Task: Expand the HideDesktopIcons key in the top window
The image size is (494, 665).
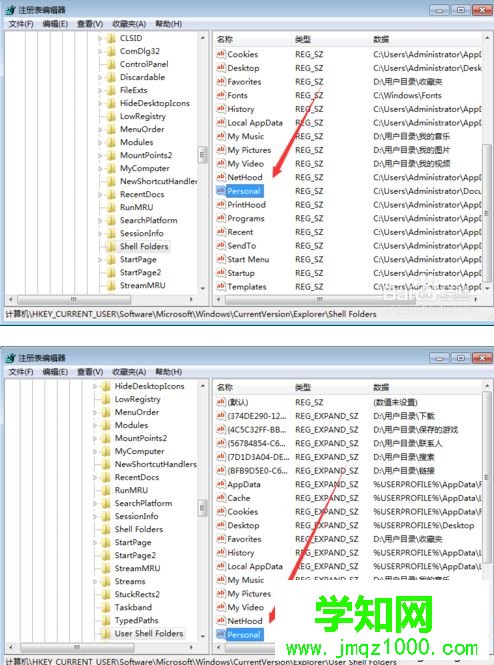Action: tap(100, 103)
